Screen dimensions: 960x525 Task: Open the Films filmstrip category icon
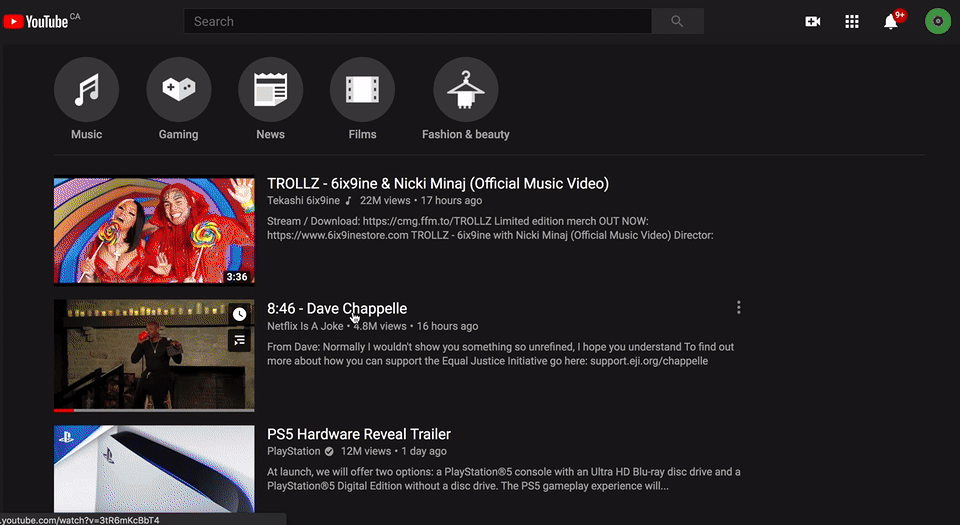(x=362, y=89)
